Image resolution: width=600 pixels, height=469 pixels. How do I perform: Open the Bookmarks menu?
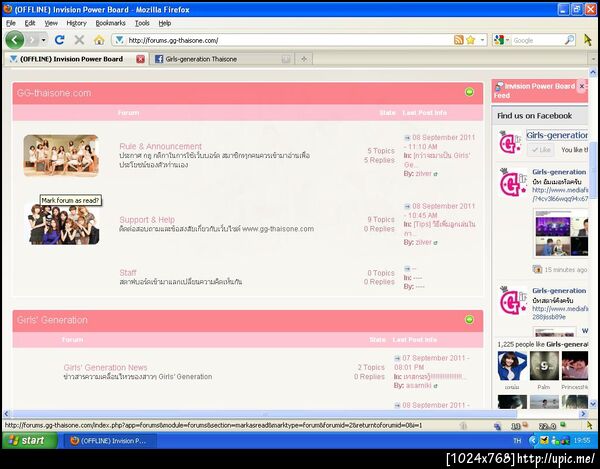[111, 23]
